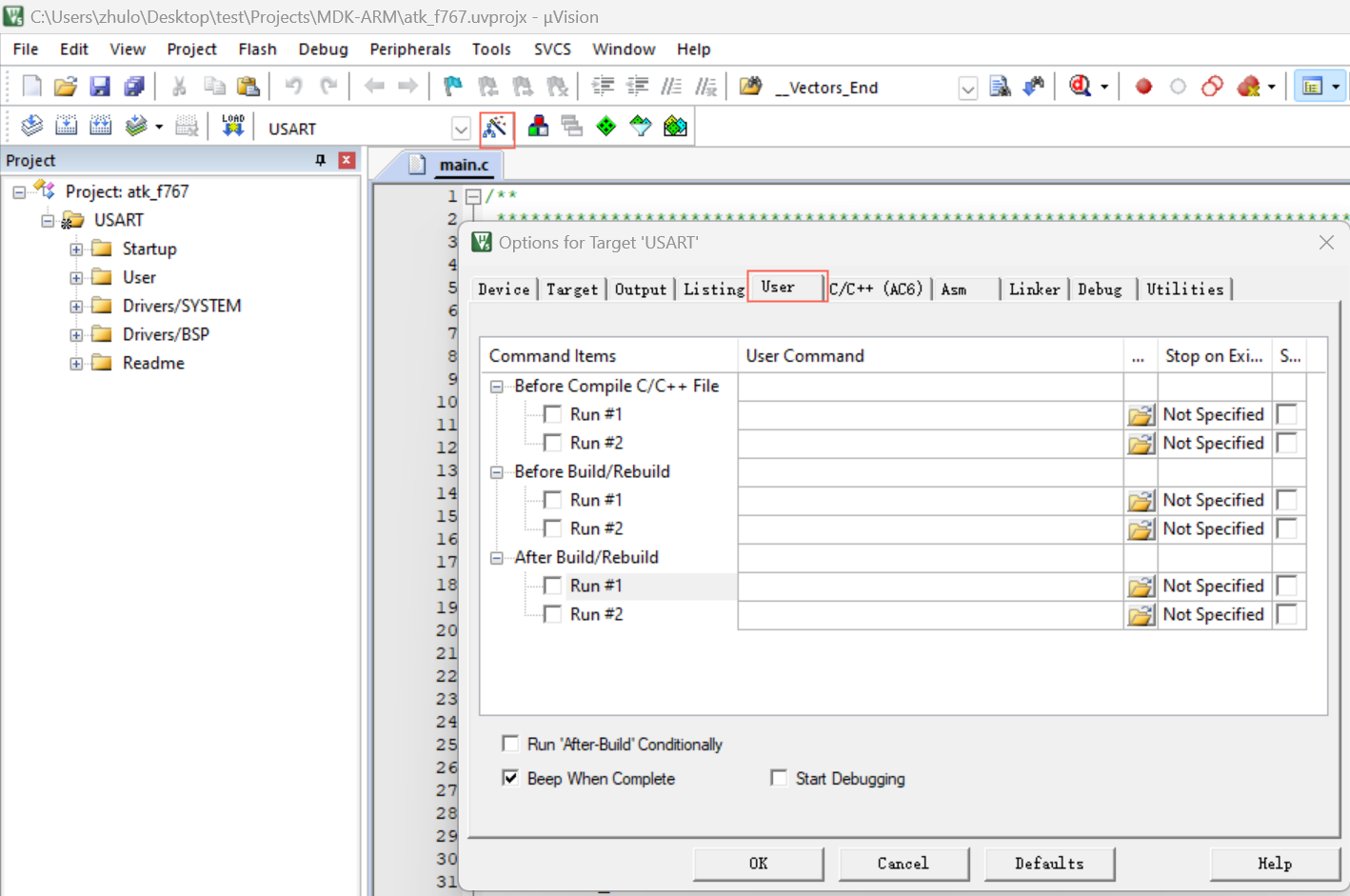
Task: Click the Download (LOAD) flash icon
Action: pyautogui.click(x=233, y=127)
